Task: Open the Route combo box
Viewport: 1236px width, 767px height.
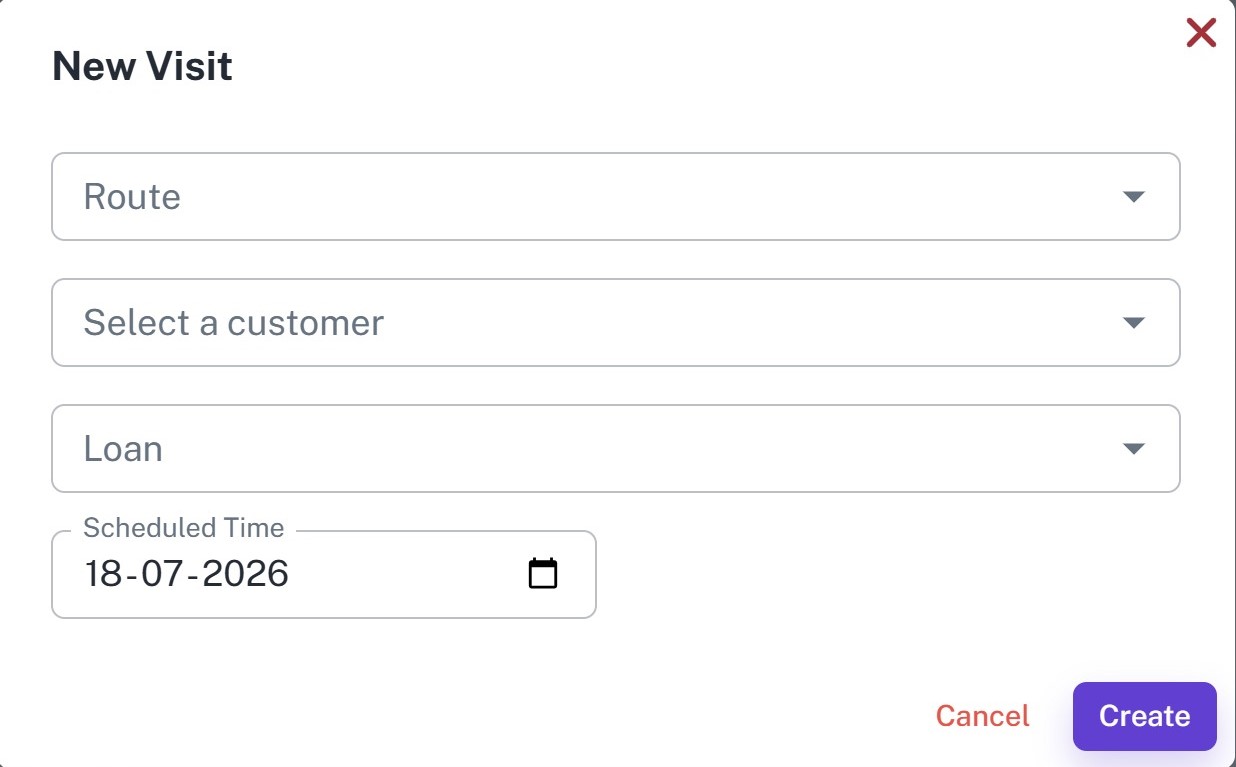Action: [616, 196]
